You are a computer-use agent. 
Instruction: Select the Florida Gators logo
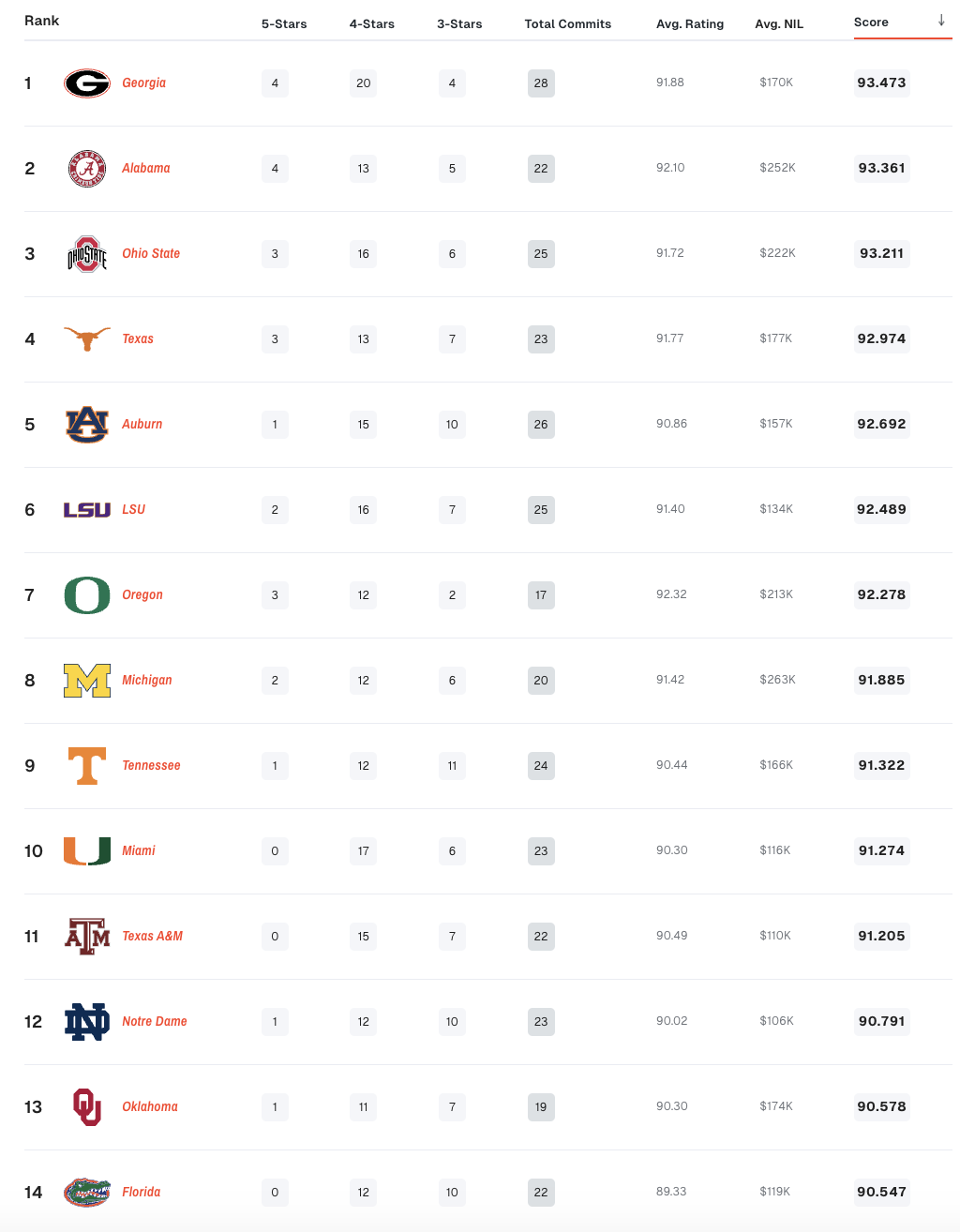coord(87,1193)
